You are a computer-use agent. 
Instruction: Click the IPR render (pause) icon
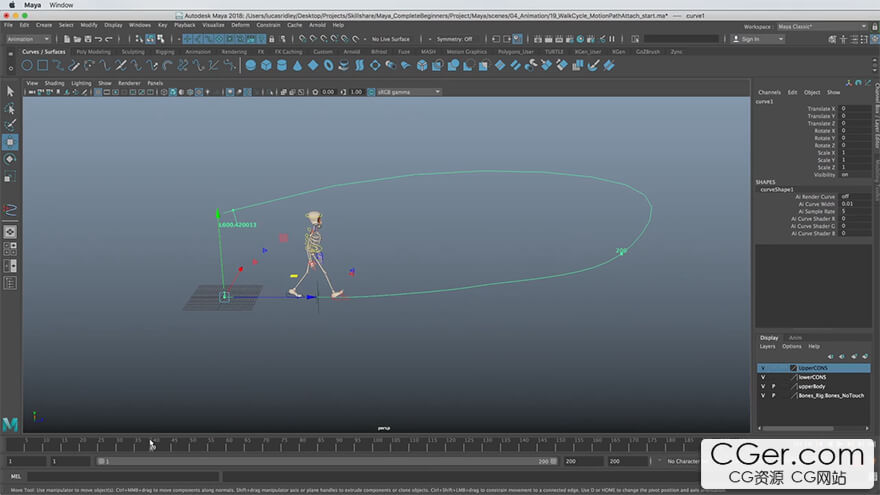coord(612,39)
